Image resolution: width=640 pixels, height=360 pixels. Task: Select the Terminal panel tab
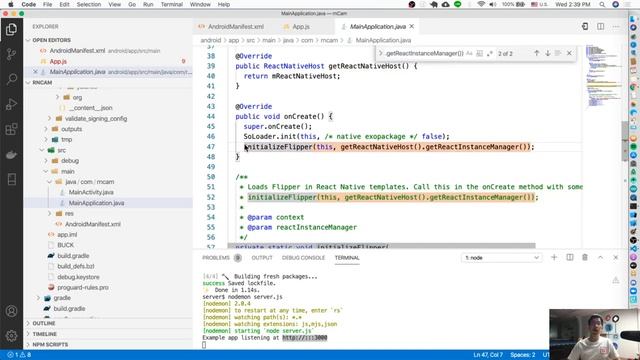point(347,258)
